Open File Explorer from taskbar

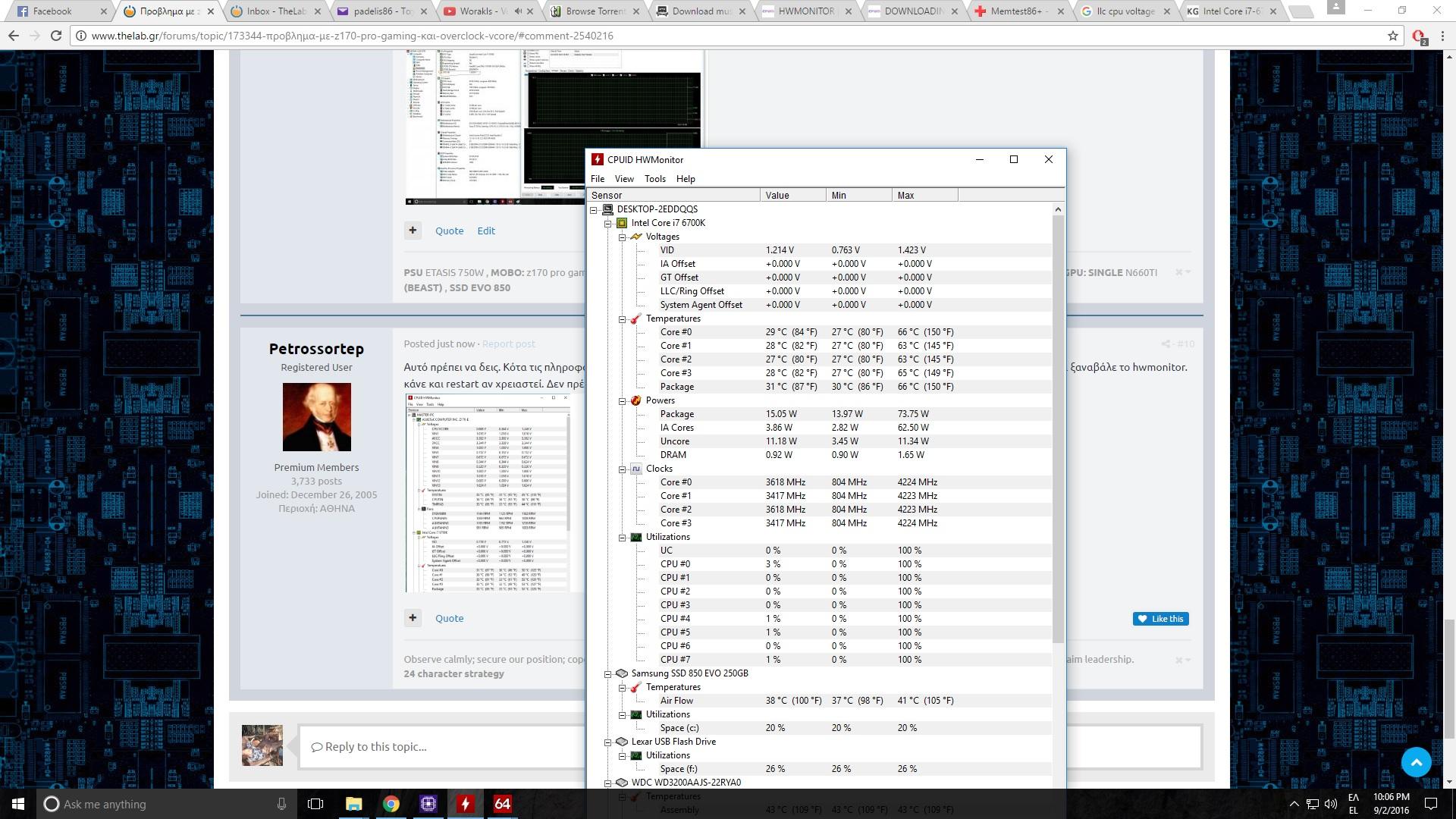[353, 804]
